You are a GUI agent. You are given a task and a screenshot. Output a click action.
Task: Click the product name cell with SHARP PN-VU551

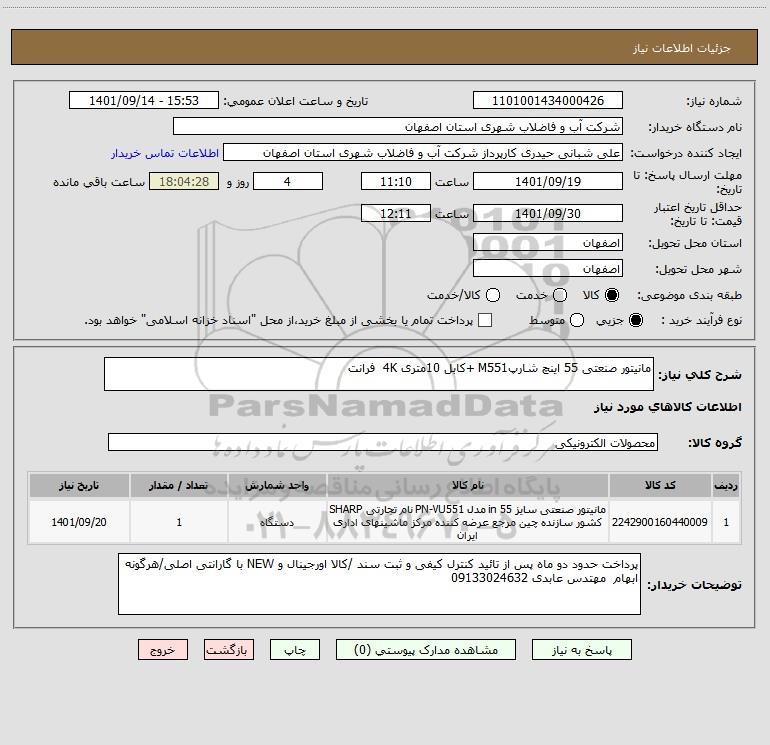pos(468,522)
